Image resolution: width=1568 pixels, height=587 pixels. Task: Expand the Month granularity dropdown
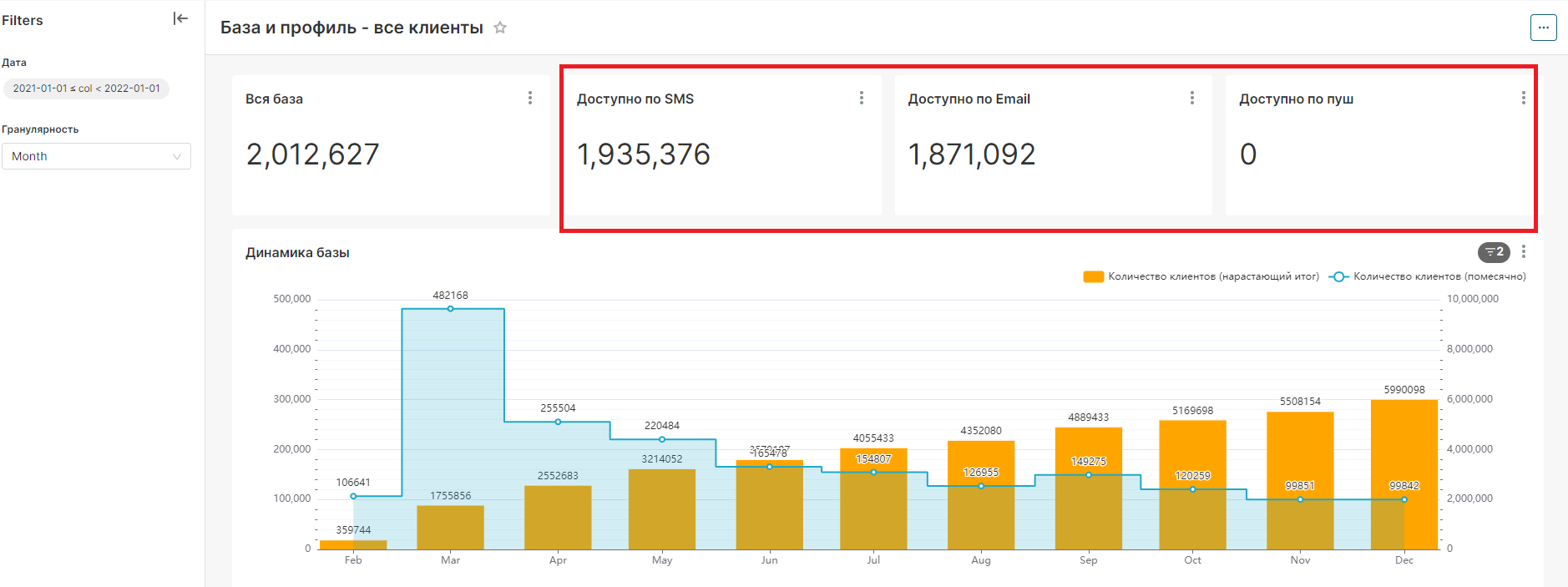click(96, 156)
